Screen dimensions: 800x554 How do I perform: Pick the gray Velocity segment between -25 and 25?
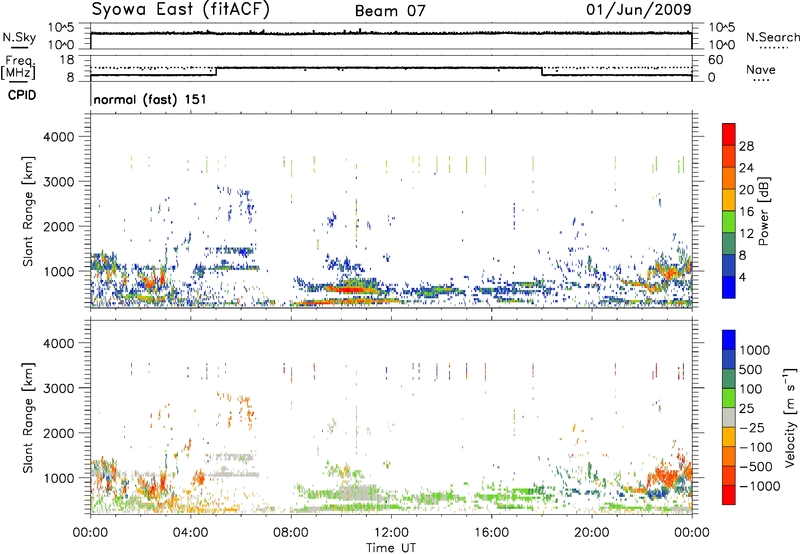(x=729, y=417)
